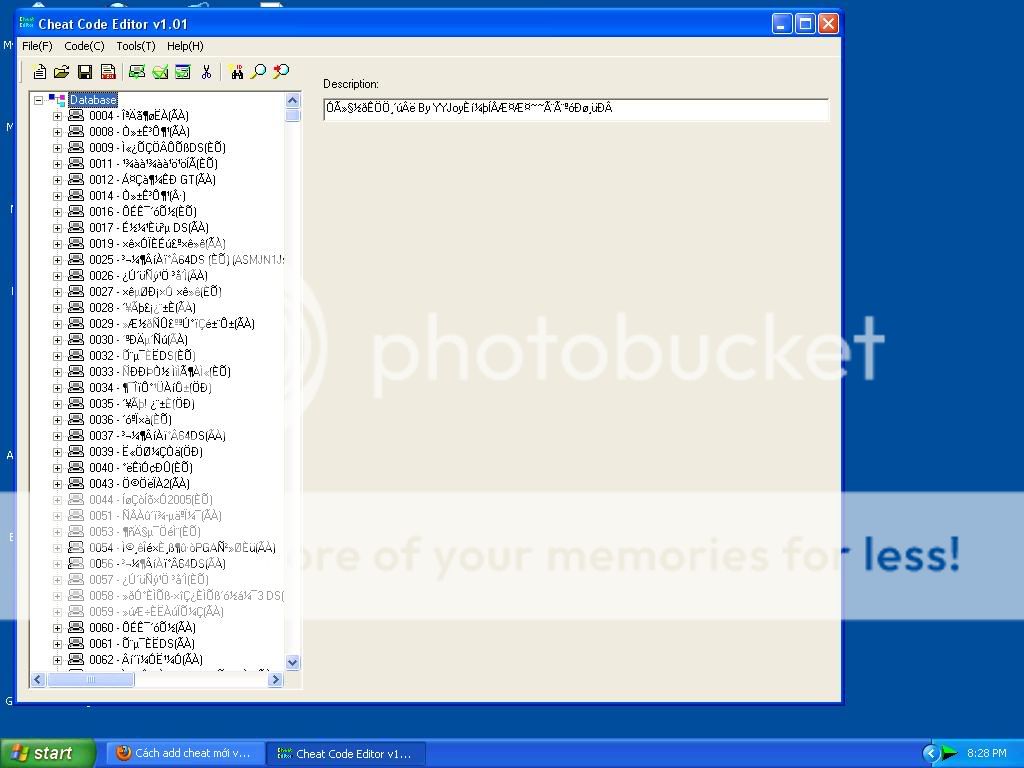Select tree entry text starting with 0032

142,355
